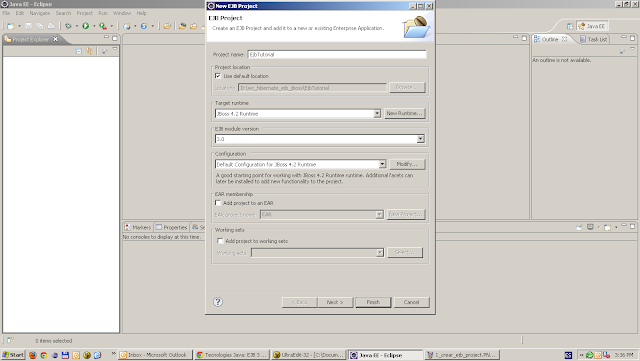Enable Add project to working sets checkbox
The image size is (640, 361).
(220, 241)
